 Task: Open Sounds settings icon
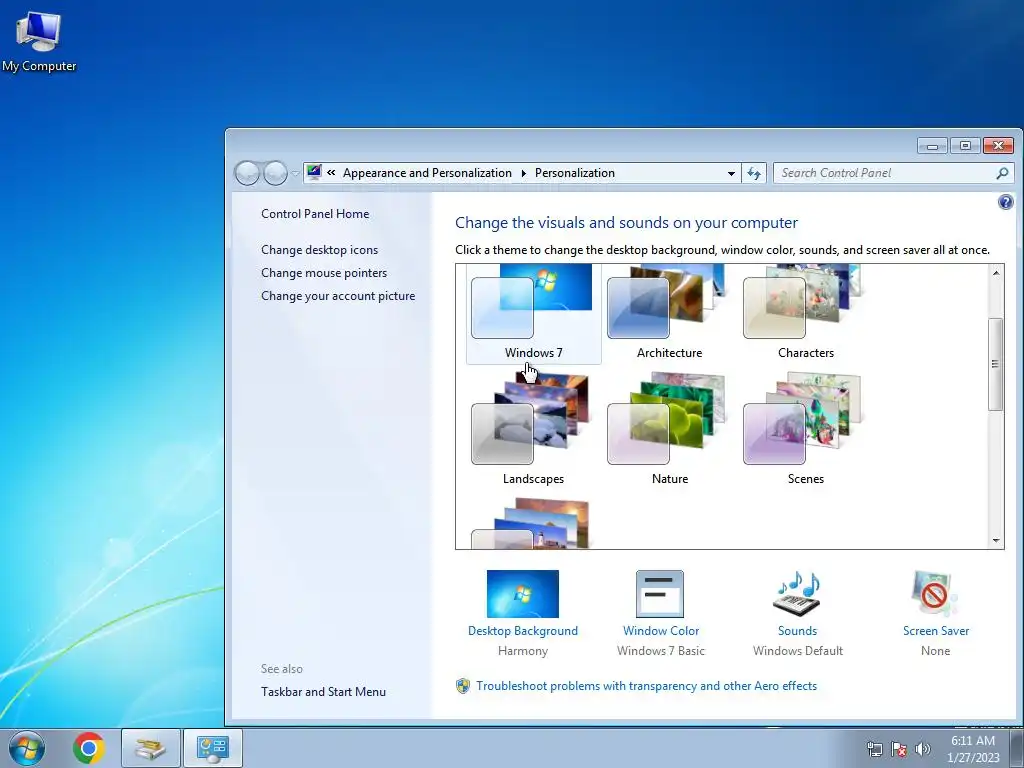(797, 594)
